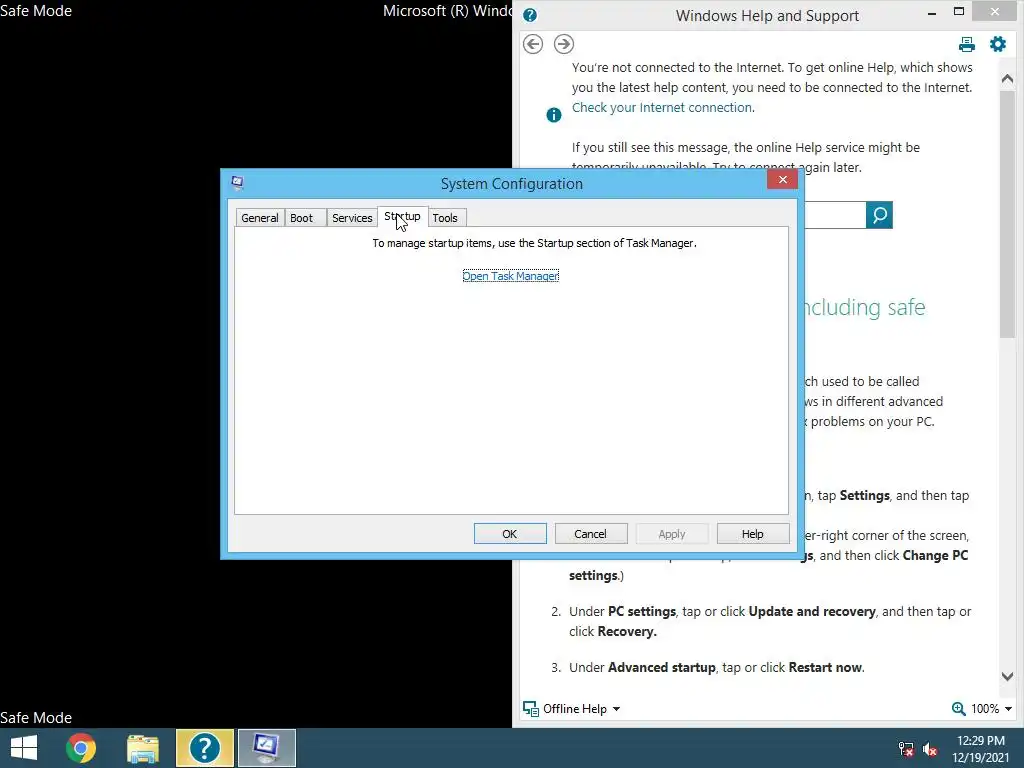Open File Explorer from the taskbar
Screen dimensions: 1024x768
(x=142, y=748)
